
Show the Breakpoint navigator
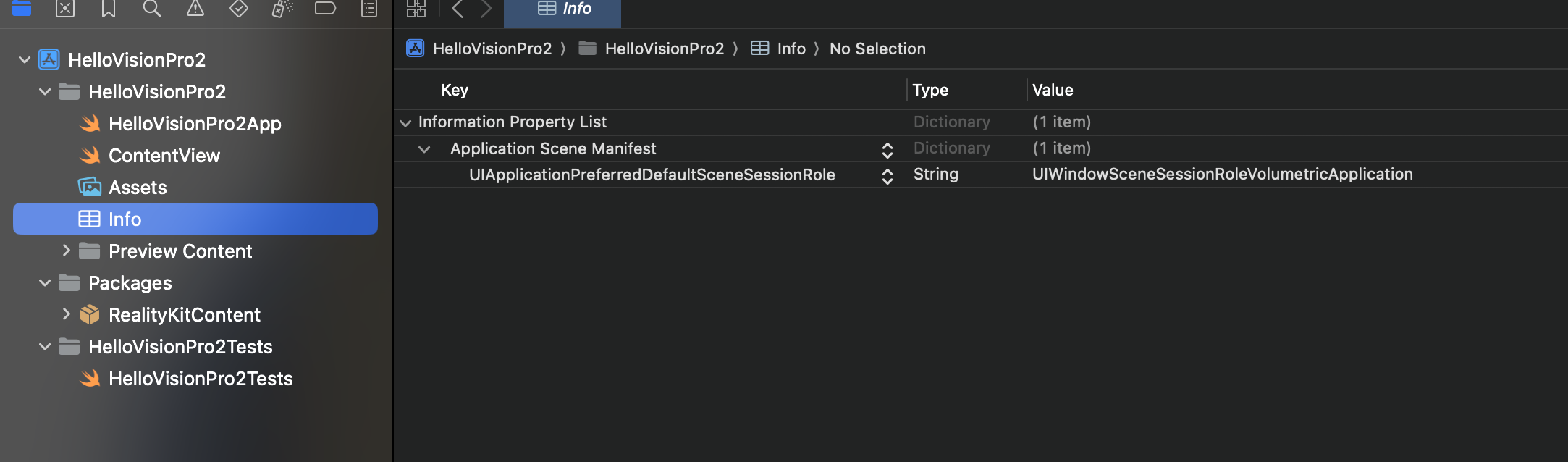point(326,9)
